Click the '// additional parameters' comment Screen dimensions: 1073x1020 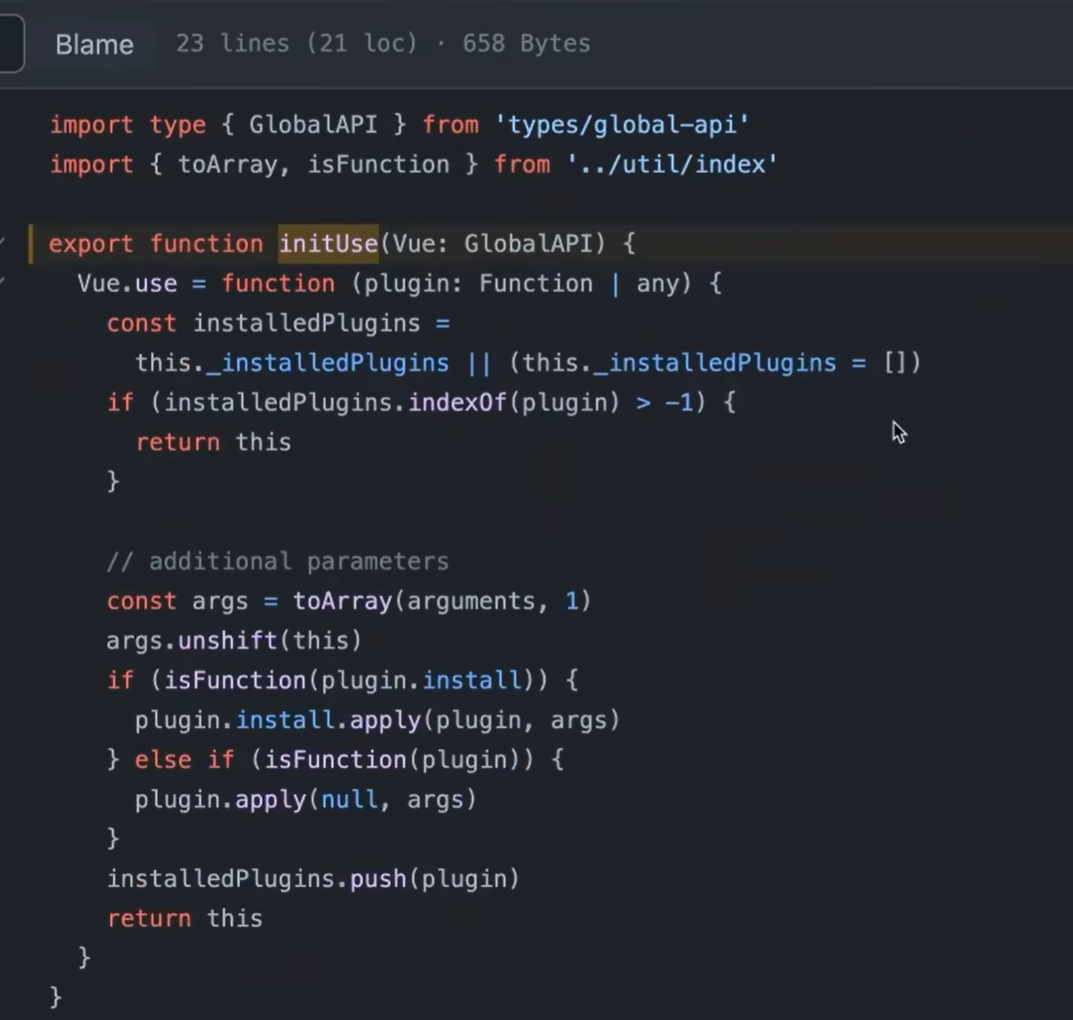(x=278, y=561)
